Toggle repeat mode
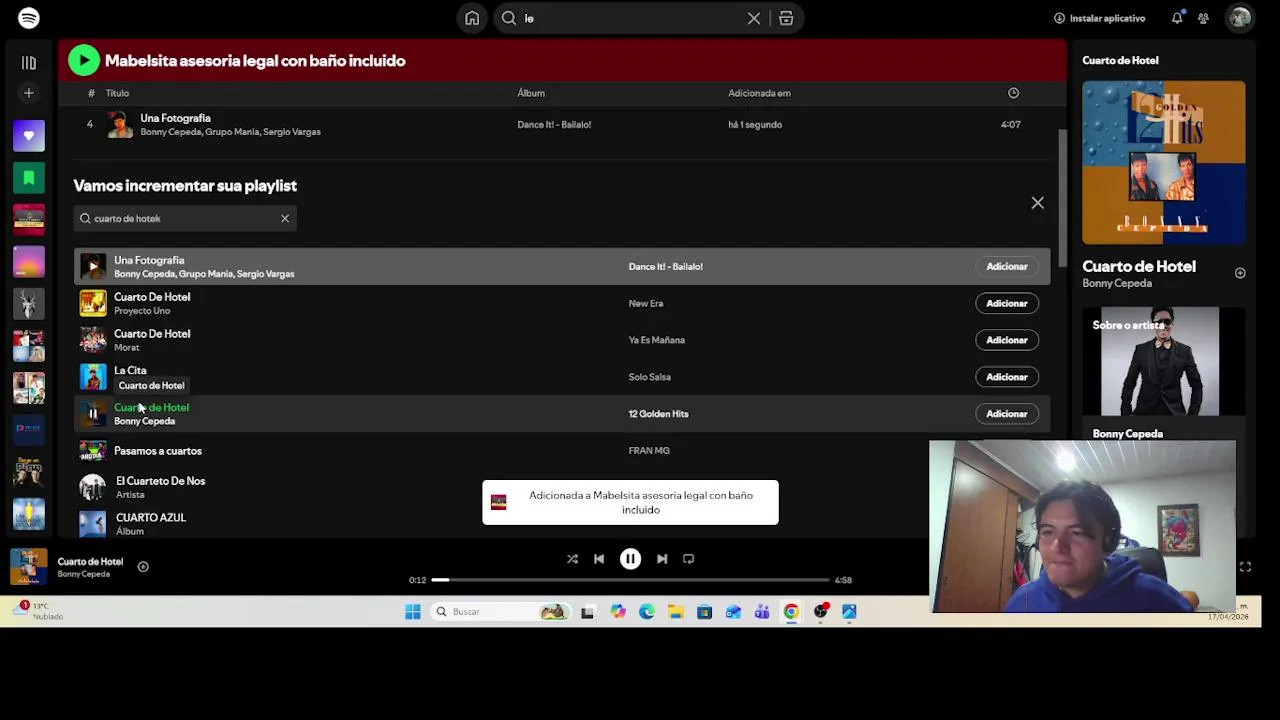Screen dimensions: 1280x720 [x=689, y=559]
